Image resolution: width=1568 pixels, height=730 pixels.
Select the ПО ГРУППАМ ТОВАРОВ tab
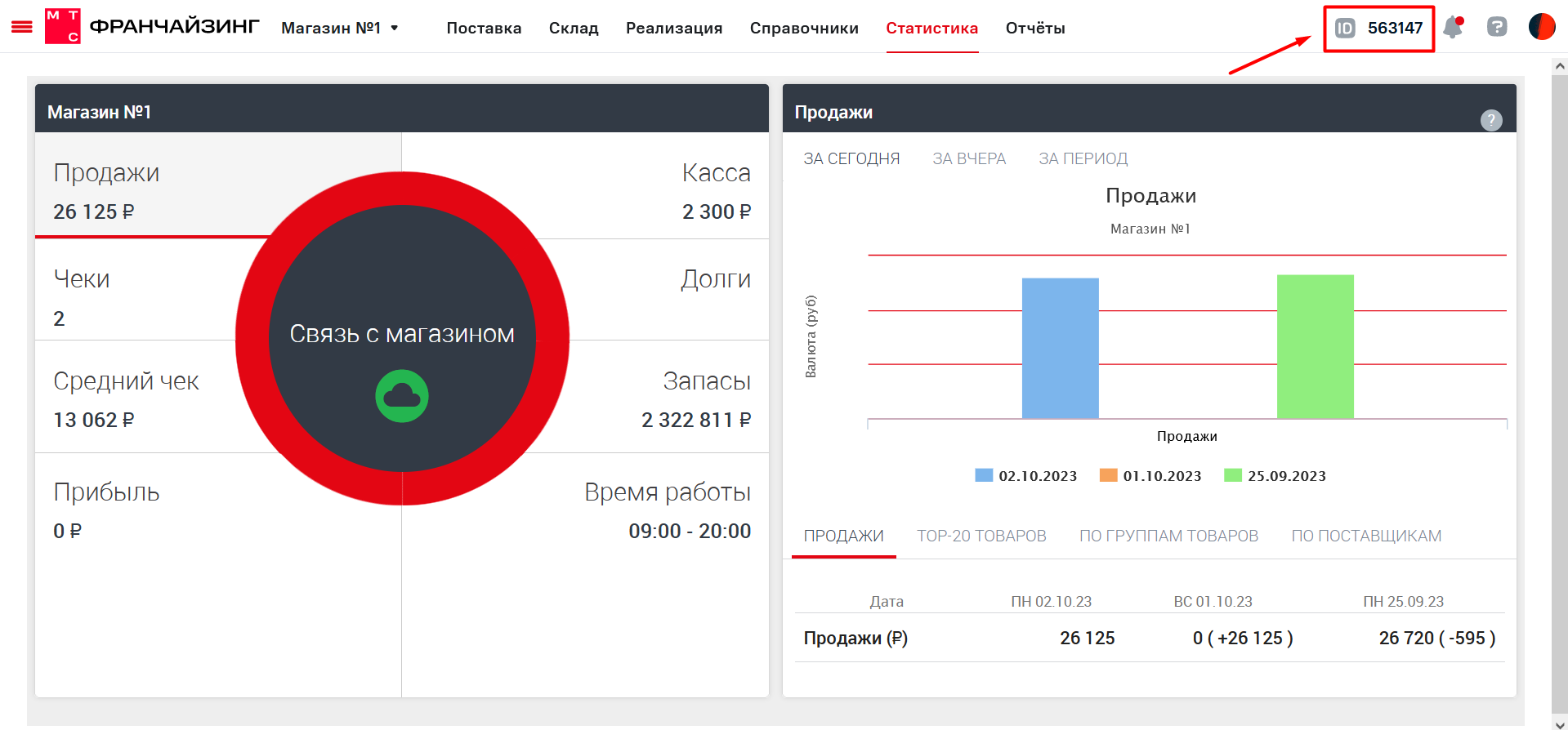1168,536
